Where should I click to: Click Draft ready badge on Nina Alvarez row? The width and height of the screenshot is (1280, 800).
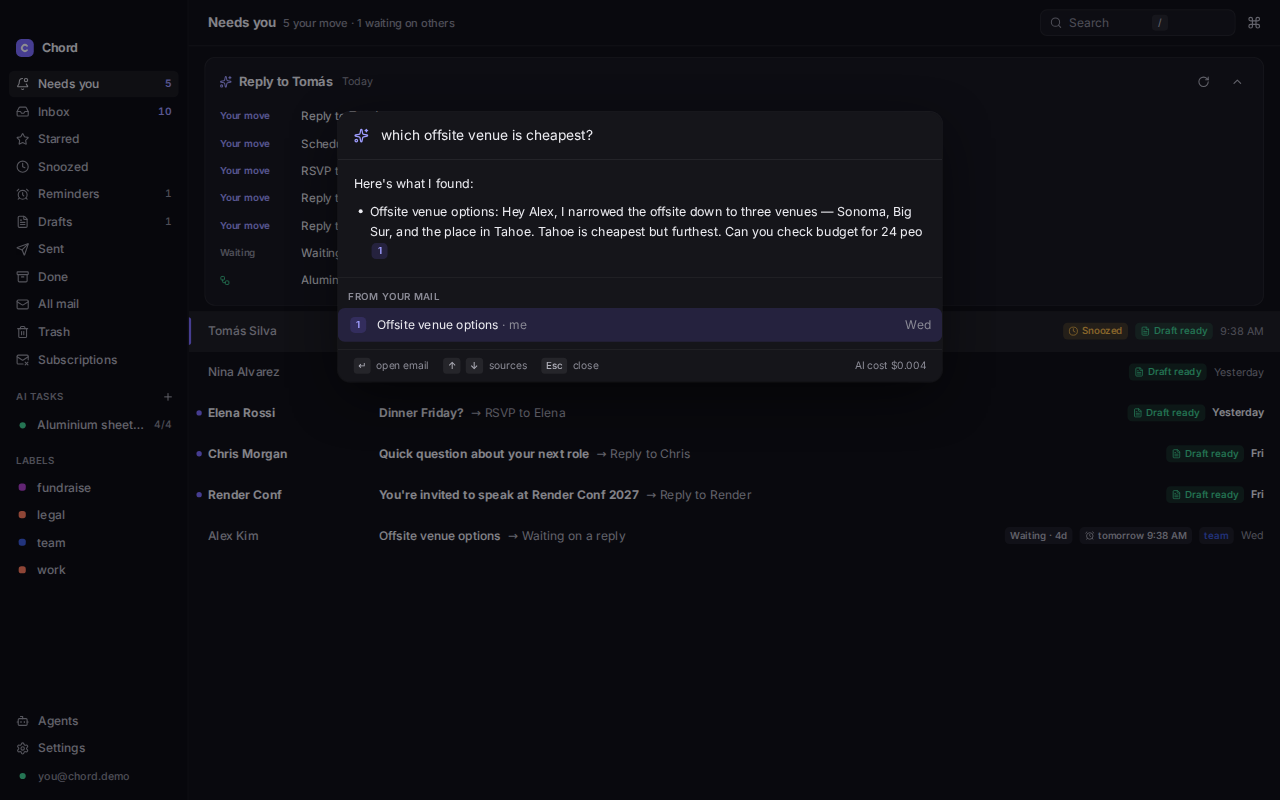[x=1167, y=372]
